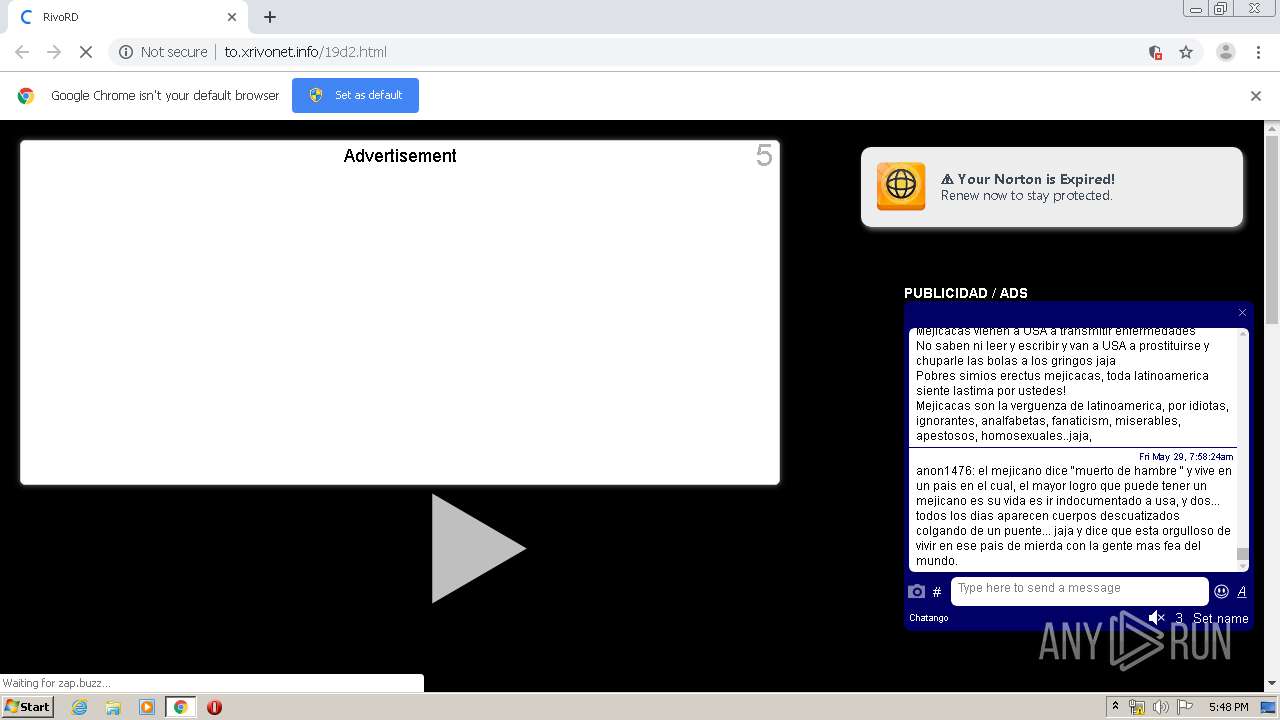This screenshot has width=1280, height=720.
Task: Bookmark this page with the star icon
Action: [1186, 52]
